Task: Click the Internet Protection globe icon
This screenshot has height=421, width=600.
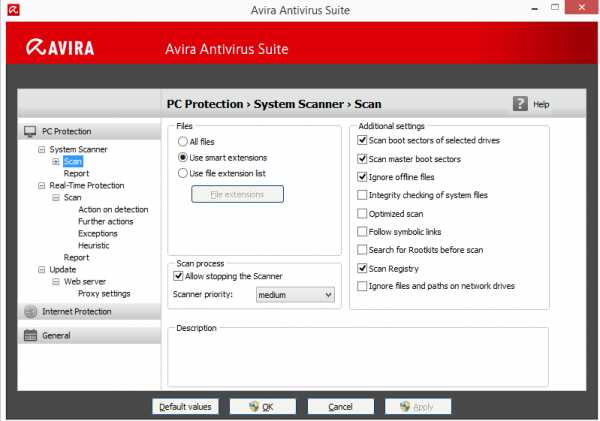Action: click(30, 312)
